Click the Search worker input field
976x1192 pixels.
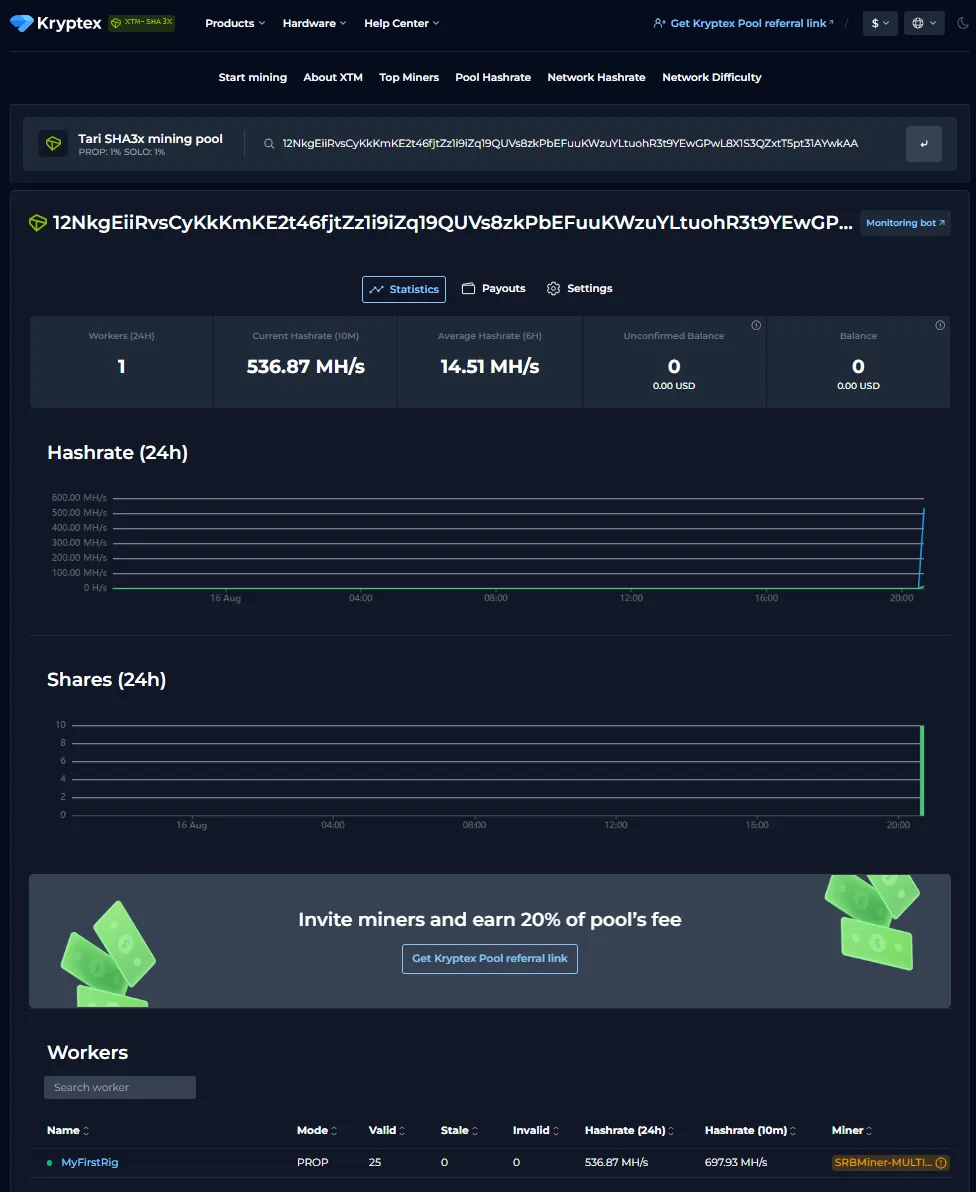click(120, 1087)
